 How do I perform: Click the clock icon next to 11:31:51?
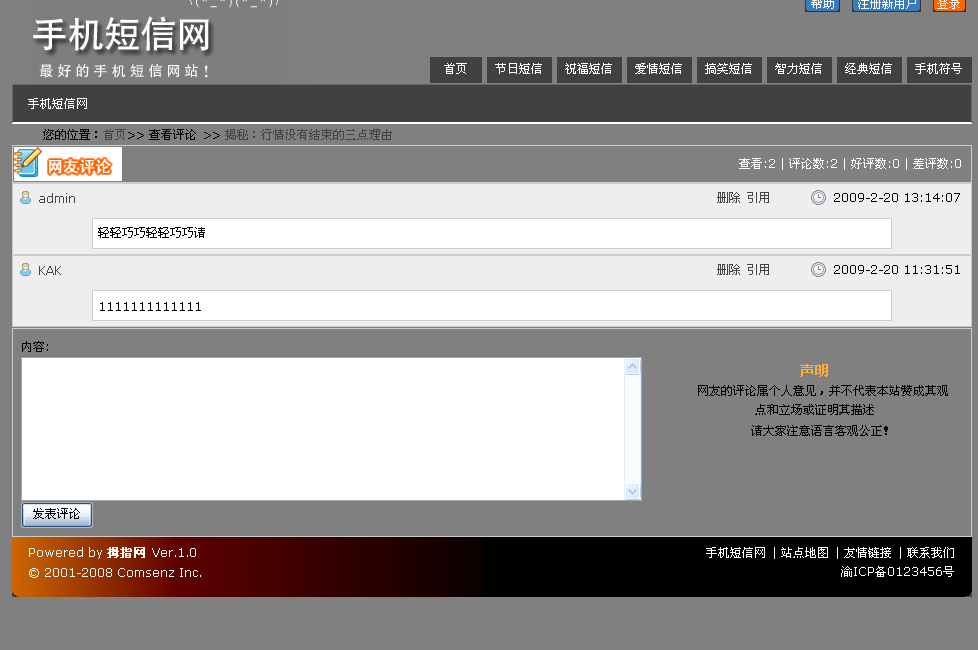point(818,269)
